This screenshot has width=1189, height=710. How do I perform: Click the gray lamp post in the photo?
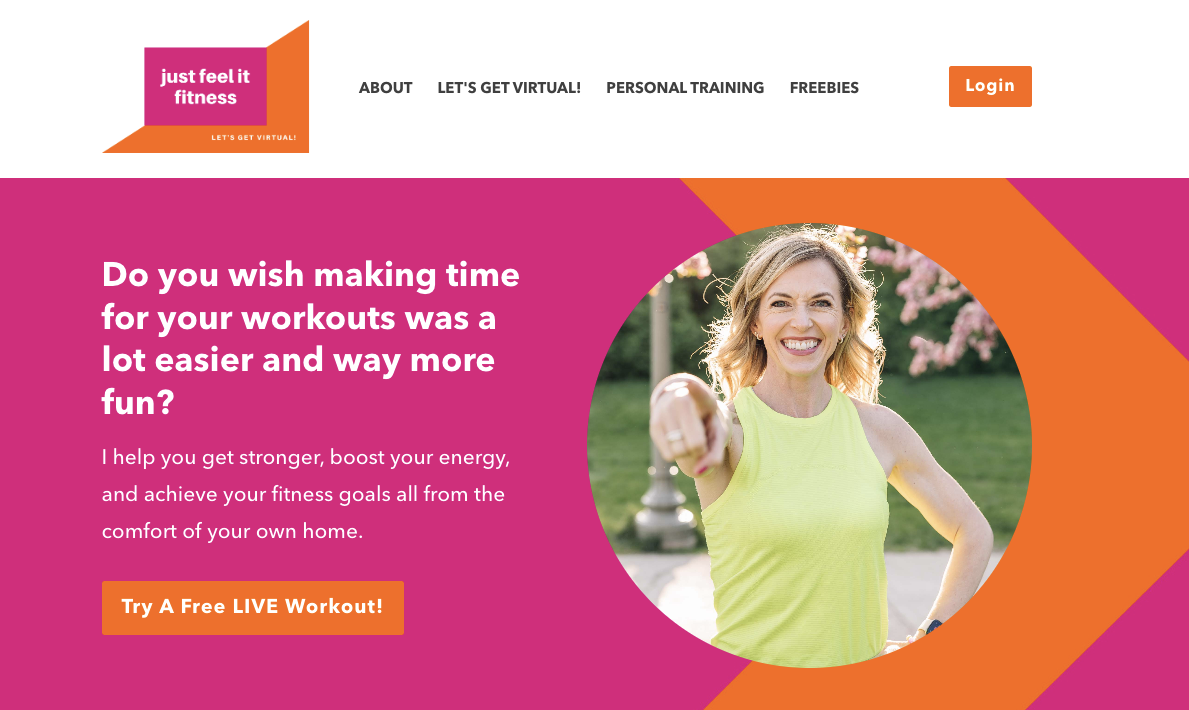(x=663, y=425)
